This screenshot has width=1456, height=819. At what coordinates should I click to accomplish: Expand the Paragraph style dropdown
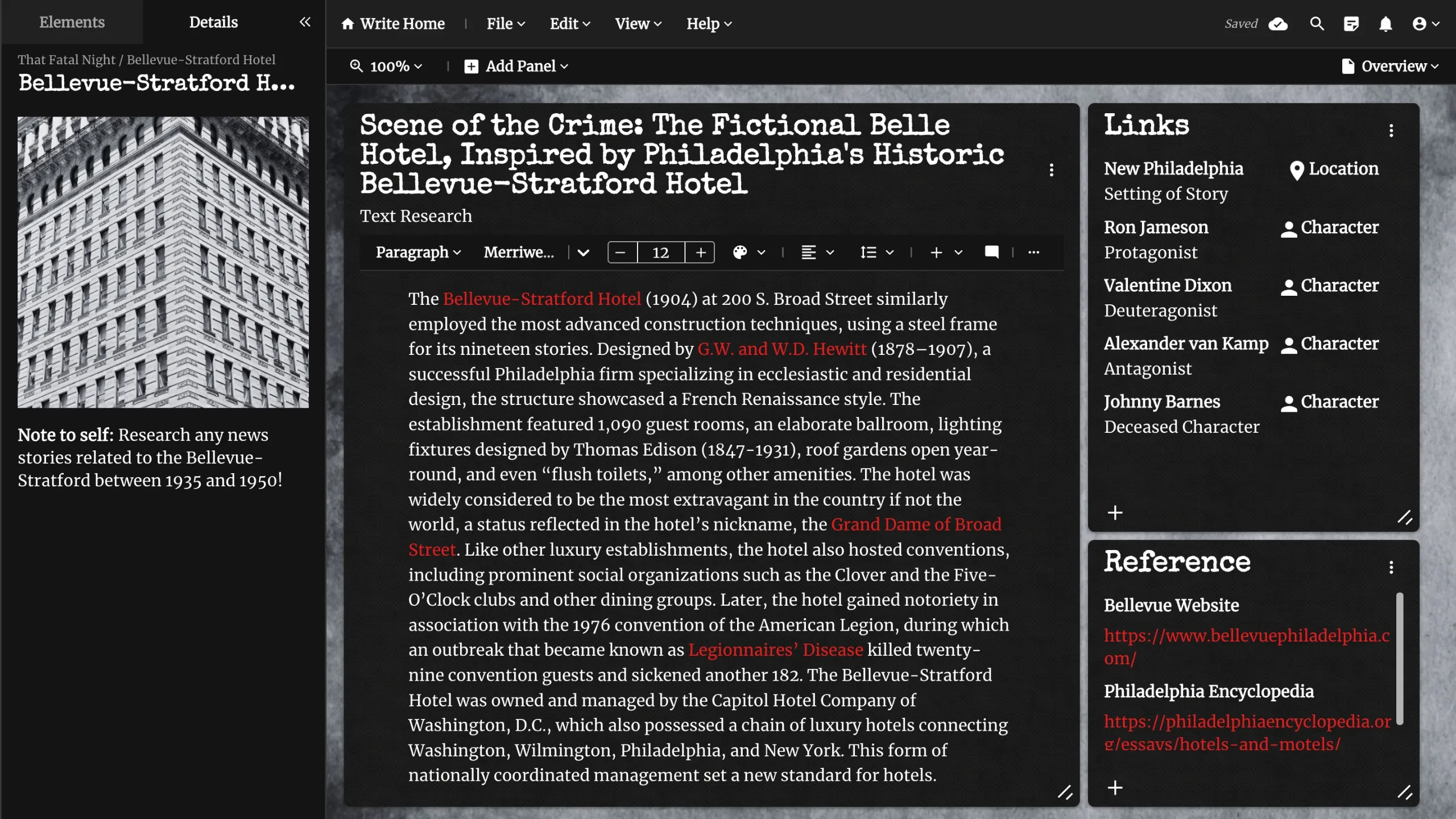[x=418, y=253]
